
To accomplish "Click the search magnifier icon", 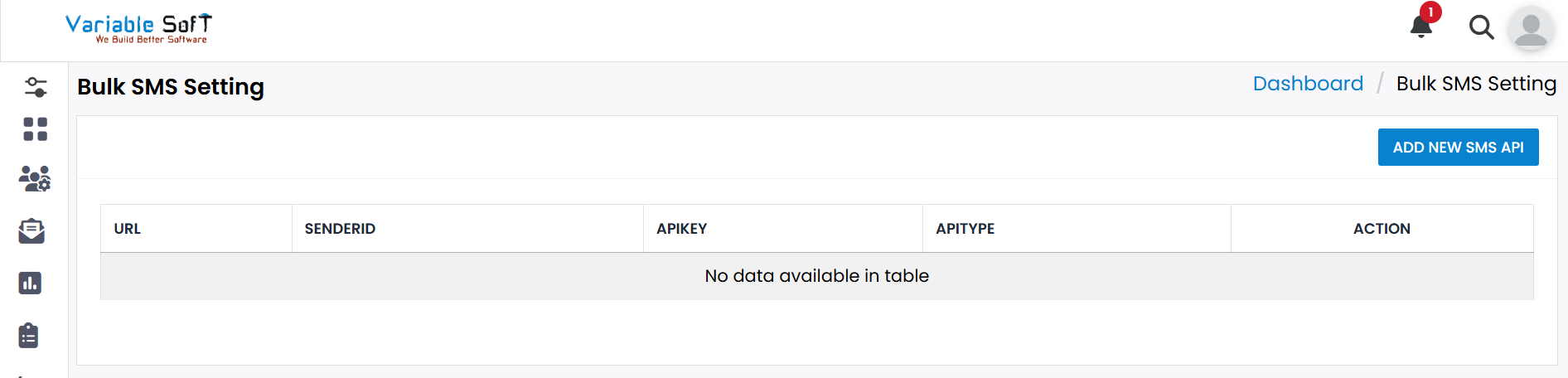I will click(1481, 28).
